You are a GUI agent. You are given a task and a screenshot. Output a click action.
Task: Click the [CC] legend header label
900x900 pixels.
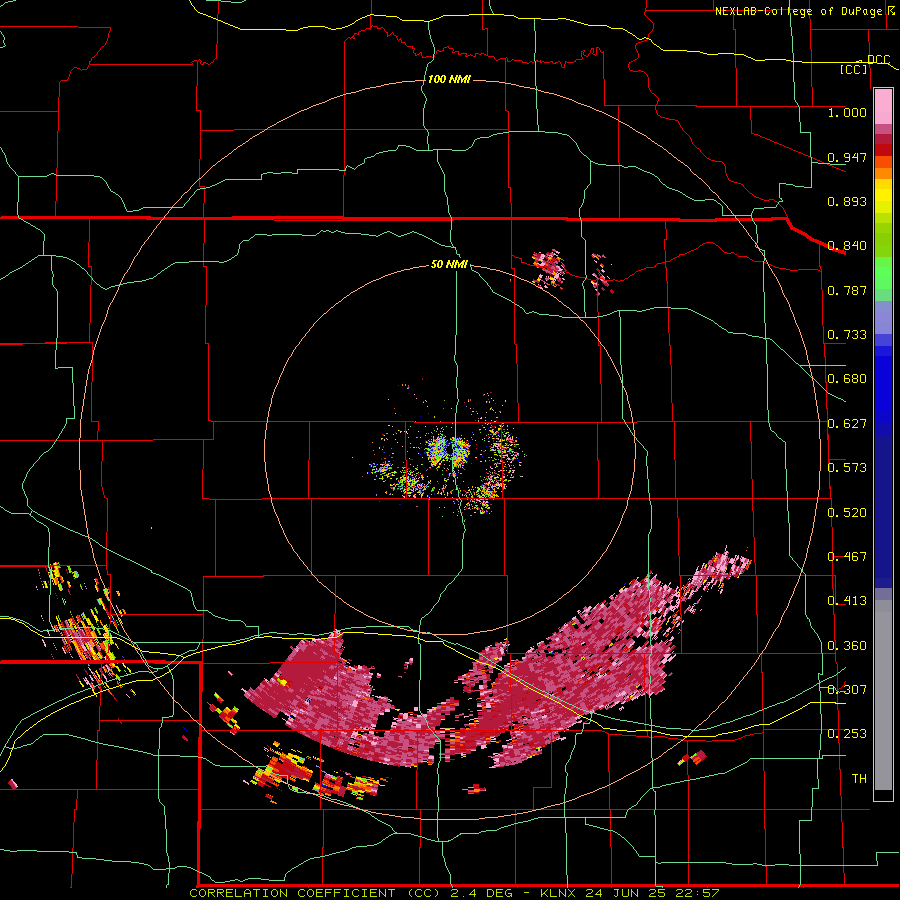(x=853, y=69)
